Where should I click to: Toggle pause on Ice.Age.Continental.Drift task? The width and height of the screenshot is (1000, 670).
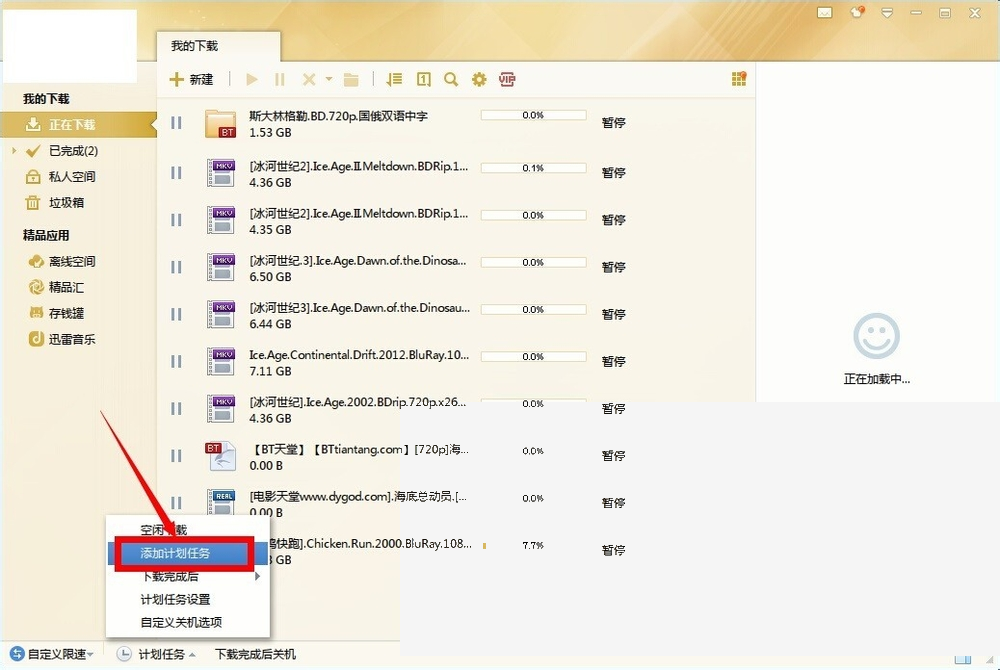176,361
